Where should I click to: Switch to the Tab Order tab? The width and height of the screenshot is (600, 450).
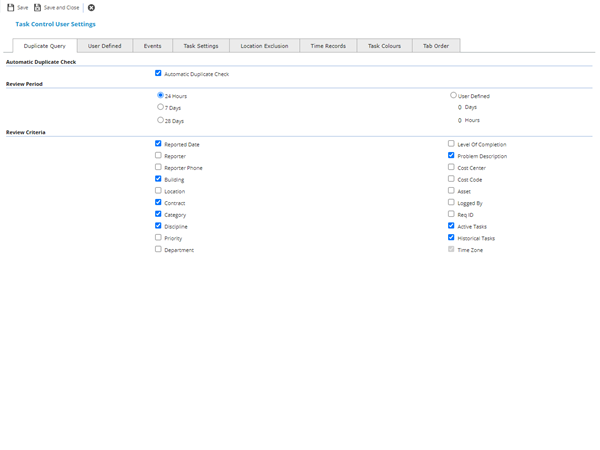coord(436,46)
